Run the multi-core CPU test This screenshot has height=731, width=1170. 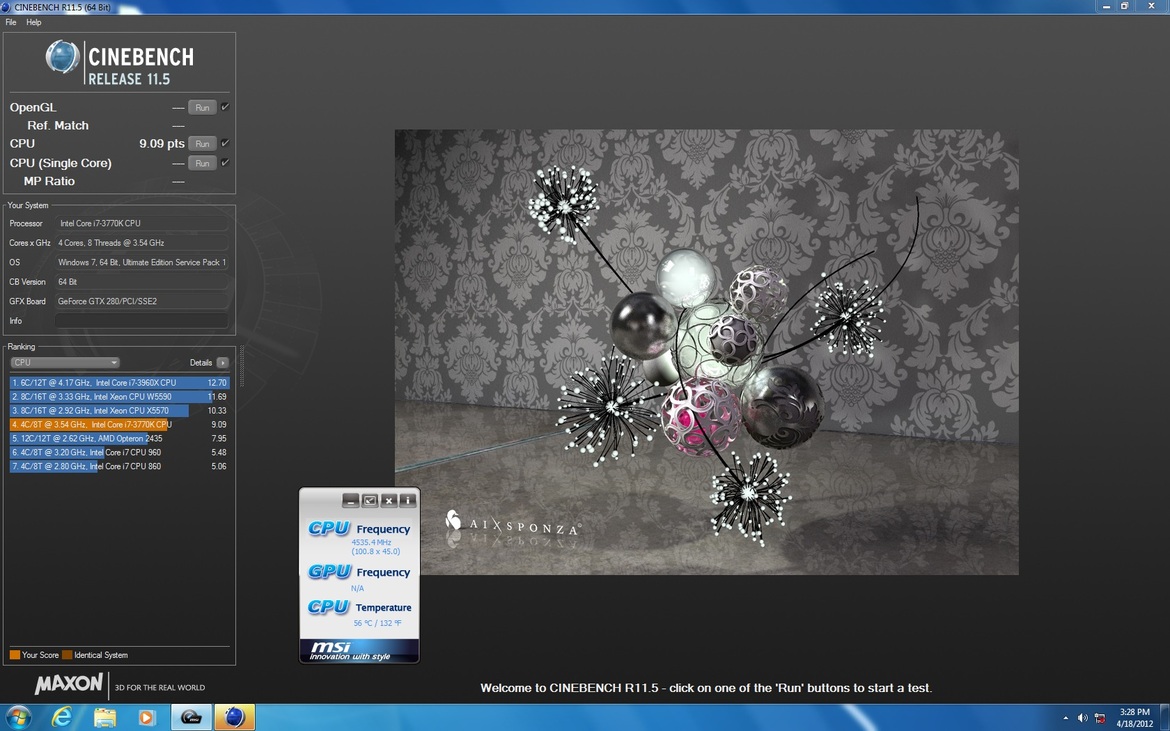click(x=202, y=143)
